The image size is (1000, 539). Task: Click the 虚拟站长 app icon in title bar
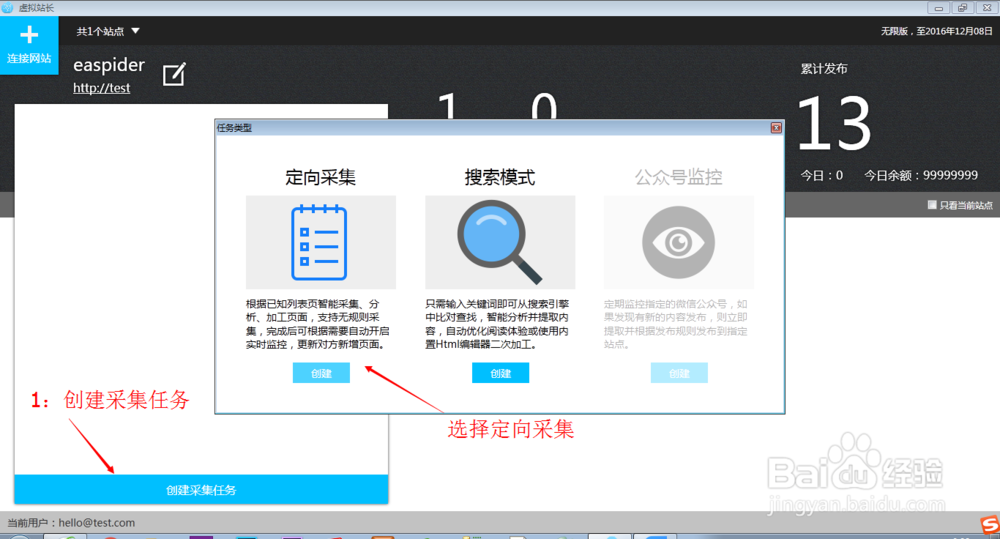(x=7, y=8)
